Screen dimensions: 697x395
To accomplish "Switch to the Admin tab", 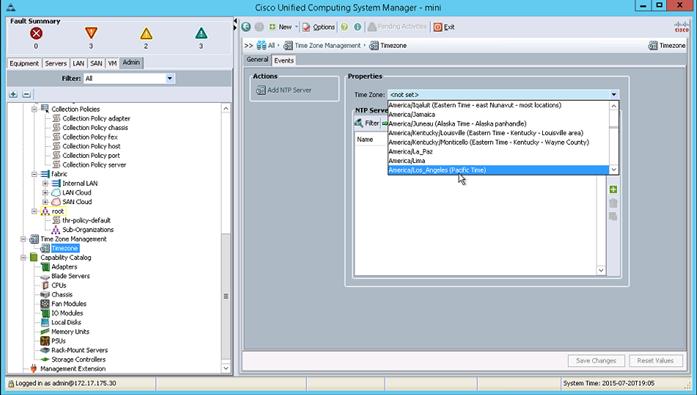I will point(131,63).
